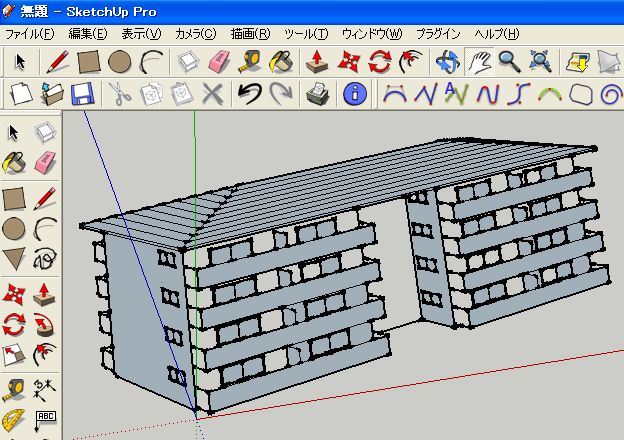Select Push/Pull in the left toolbar

click(x=44, y=295)
